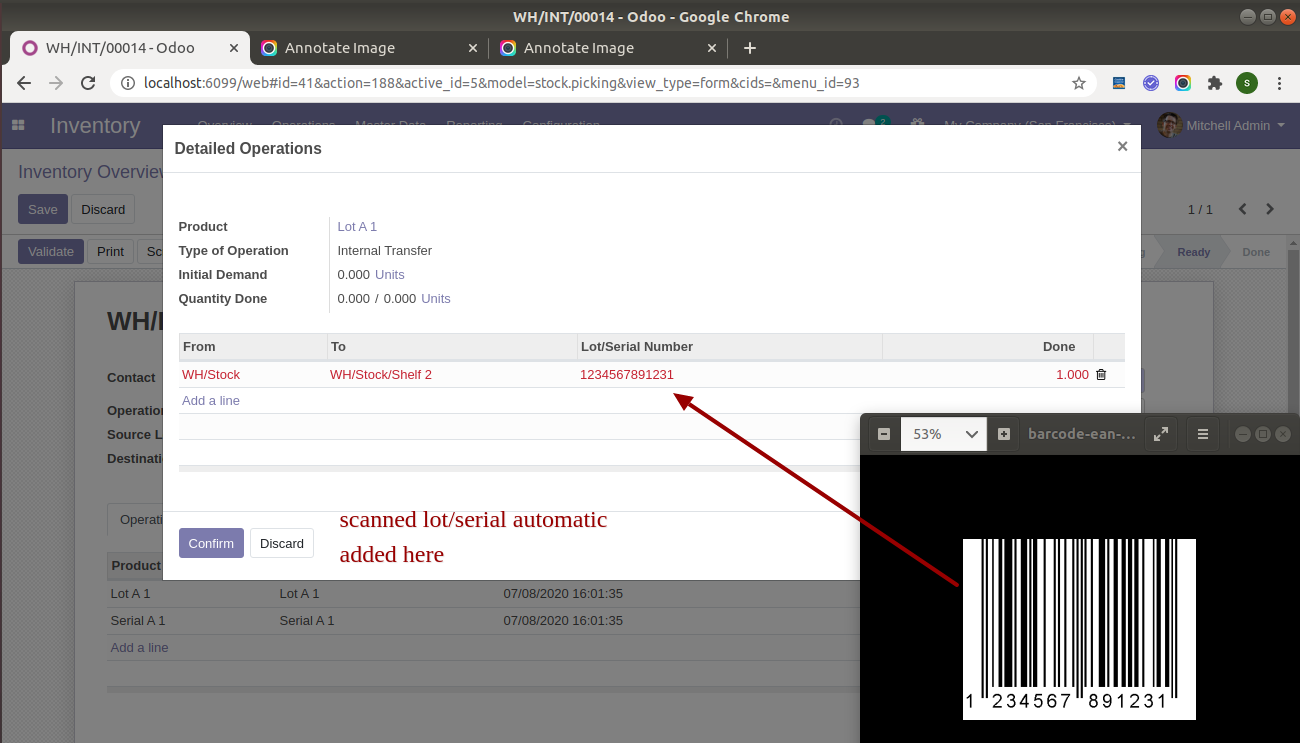Go back in Chrome
This screenshot has height=743, width=1300.
click(24, 83)
